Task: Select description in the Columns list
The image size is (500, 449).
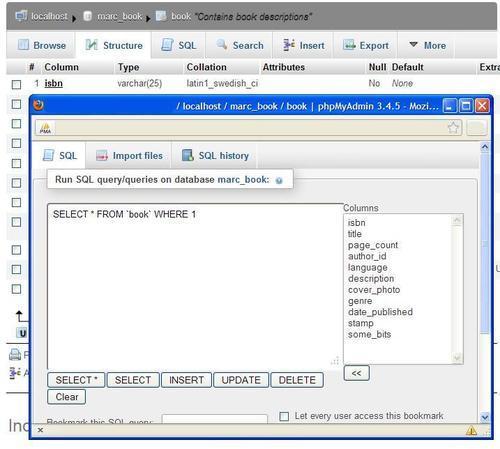Action: coord(371,279)
